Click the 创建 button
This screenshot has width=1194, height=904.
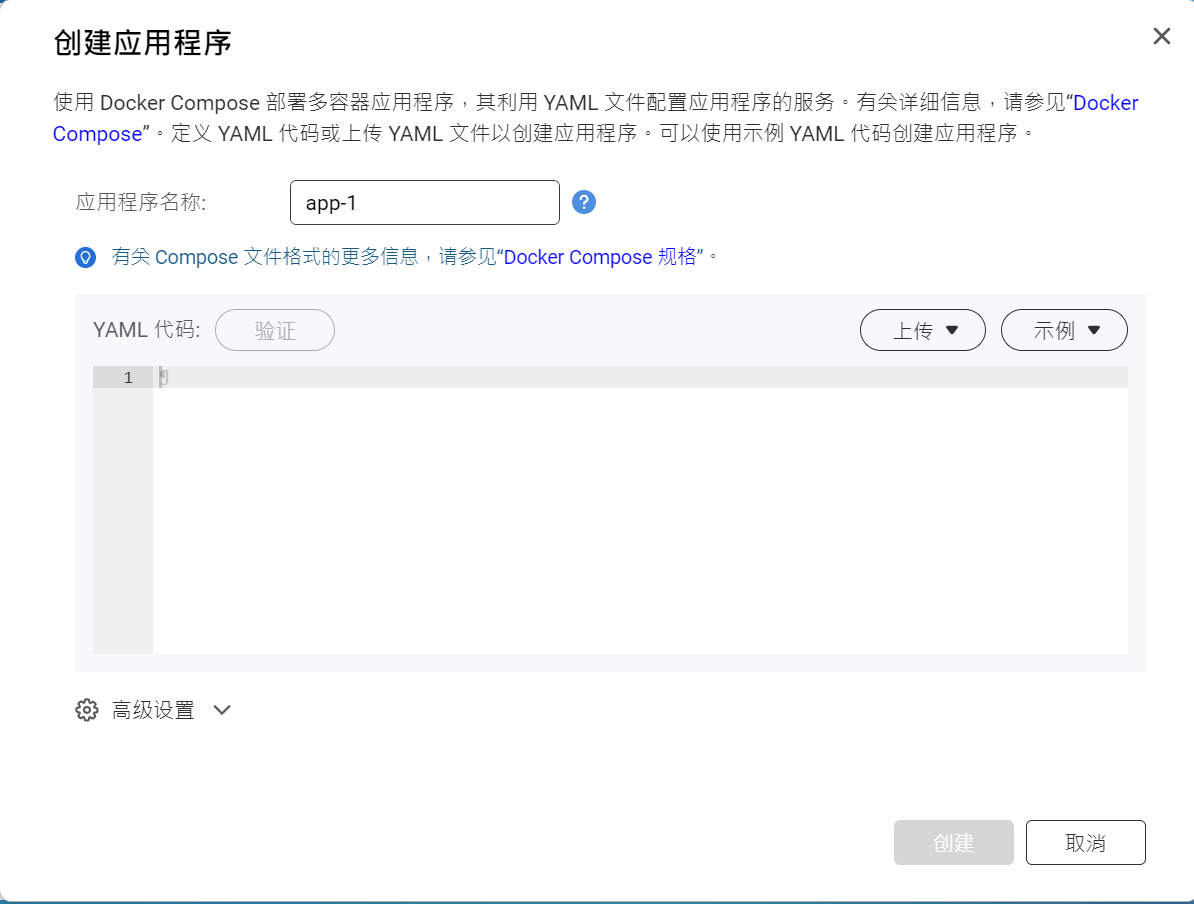click(x=953, y=842)
